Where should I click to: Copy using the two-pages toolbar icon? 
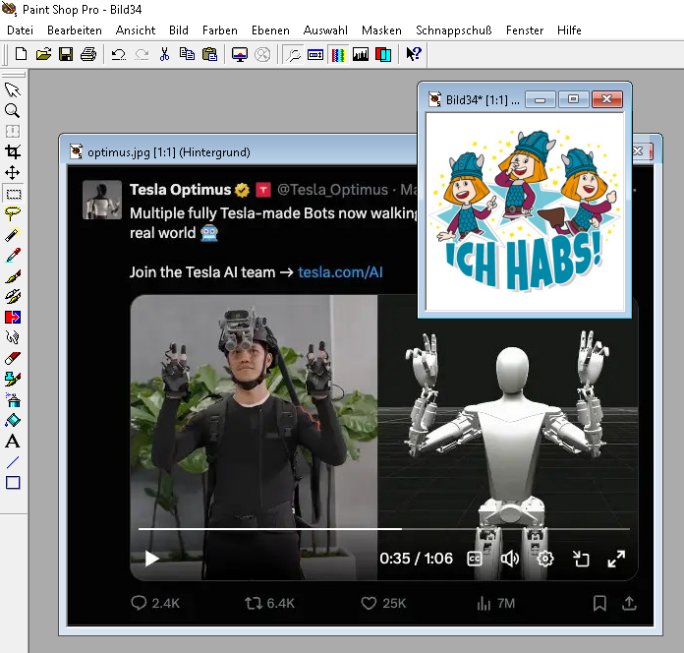point(187,55)
